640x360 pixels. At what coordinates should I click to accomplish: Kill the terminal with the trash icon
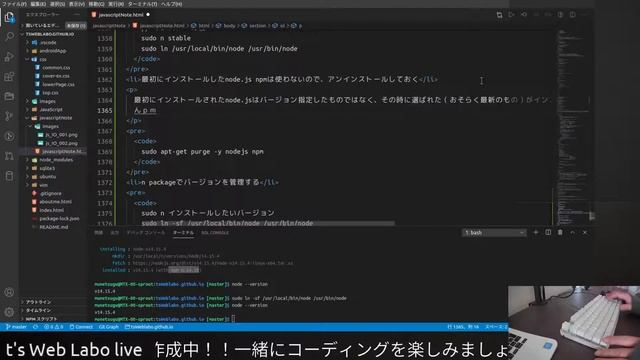click(560, 232)
